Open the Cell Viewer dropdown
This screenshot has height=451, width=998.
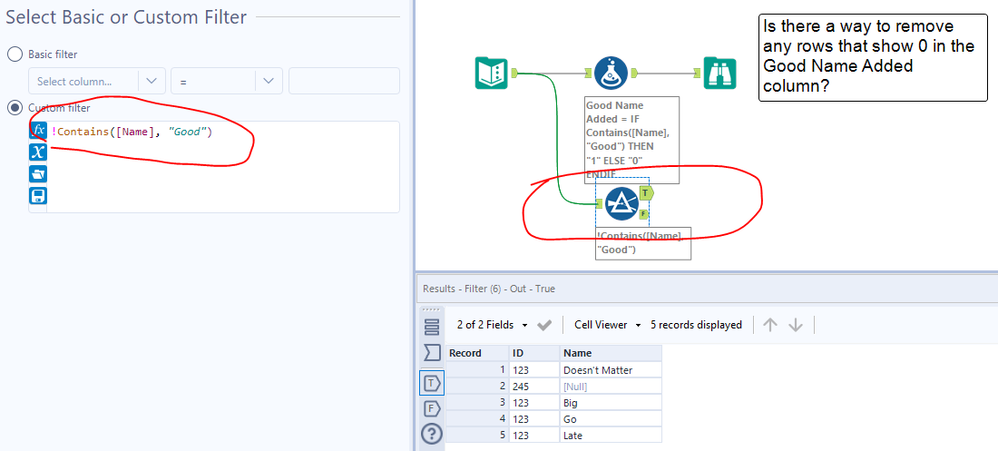point(608,324)
